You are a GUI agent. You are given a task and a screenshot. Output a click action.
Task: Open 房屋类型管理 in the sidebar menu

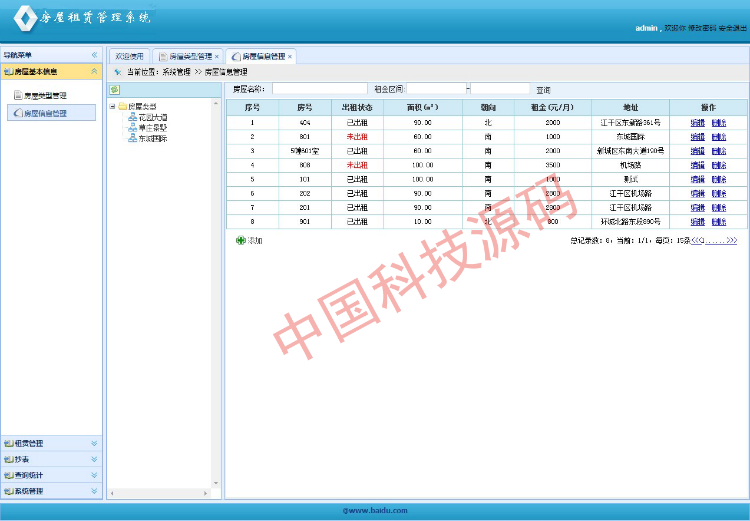45,96
